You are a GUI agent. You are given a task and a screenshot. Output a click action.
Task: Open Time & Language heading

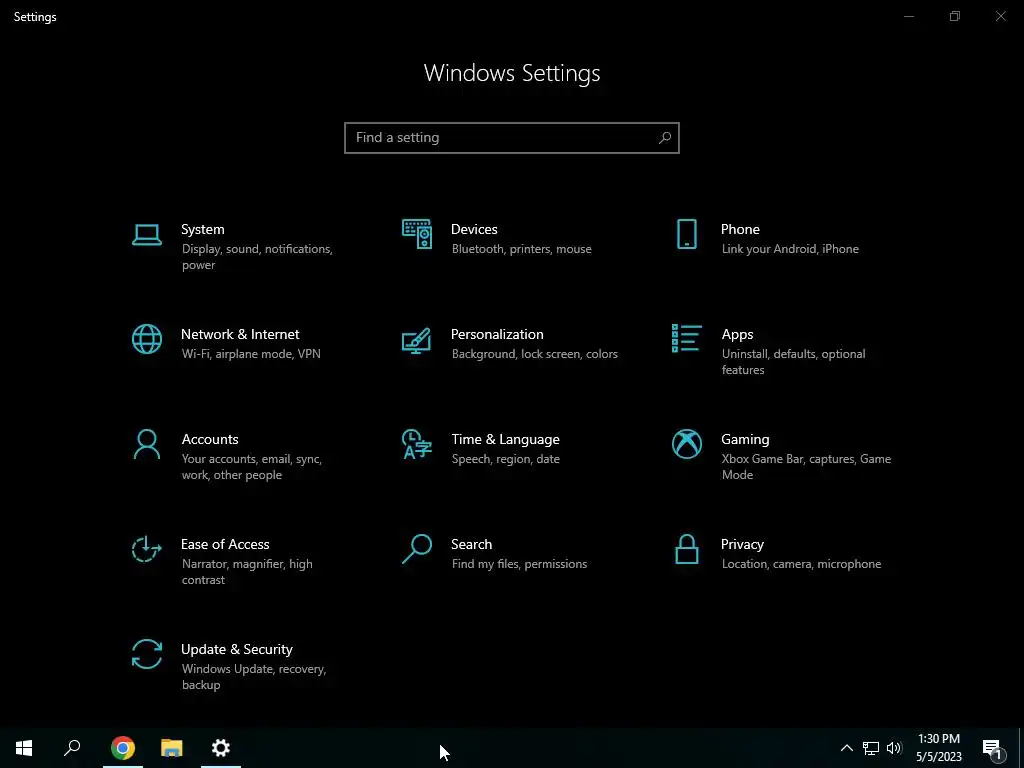tap(505, 440)
